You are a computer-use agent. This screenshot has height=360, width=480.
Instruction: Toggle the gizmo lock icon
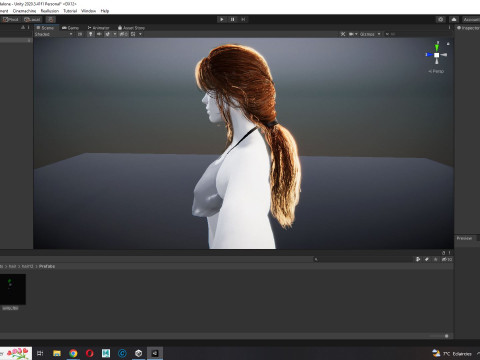pyautogui.click(x=448, y=44)
